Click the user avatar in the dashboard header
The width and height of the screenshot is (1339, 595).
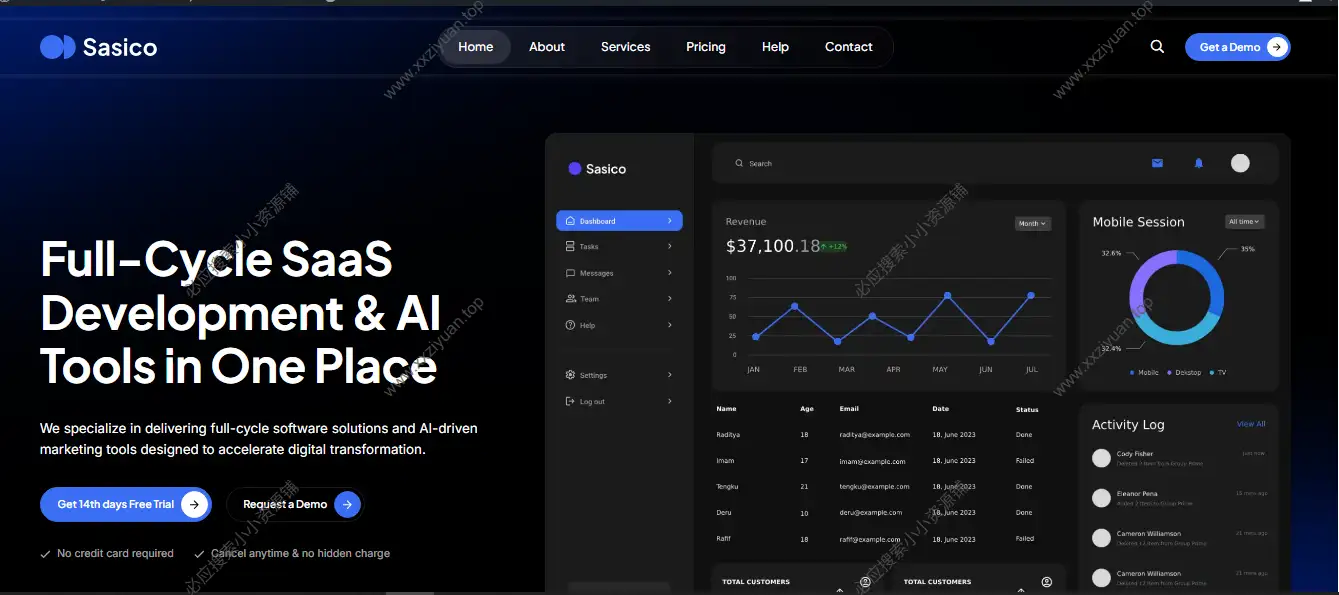pos(1240,162)
